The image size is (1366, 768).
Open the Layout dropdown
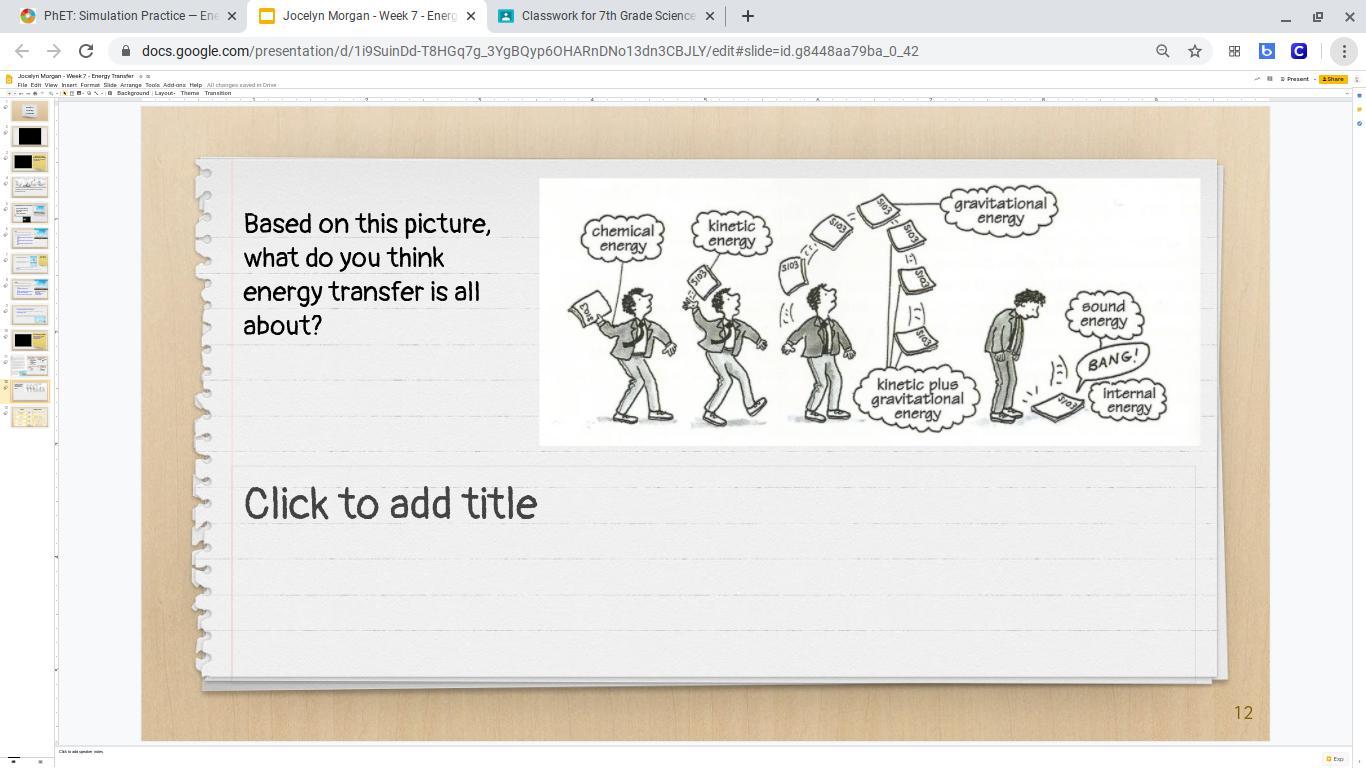[x=165, y=93]
